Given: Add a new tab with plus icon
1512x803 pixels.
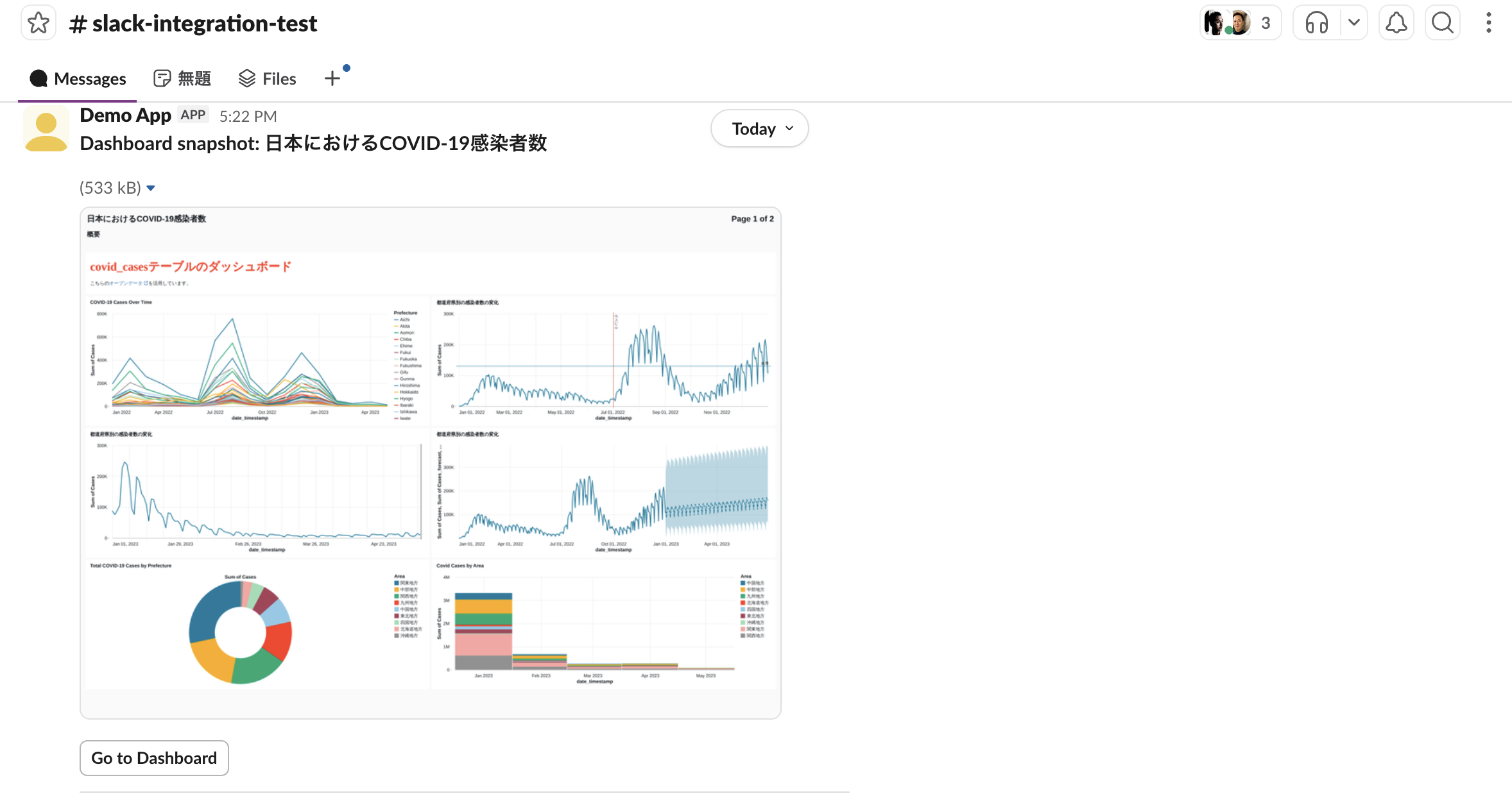Looking at the screenshot, I should click(332, 79).
